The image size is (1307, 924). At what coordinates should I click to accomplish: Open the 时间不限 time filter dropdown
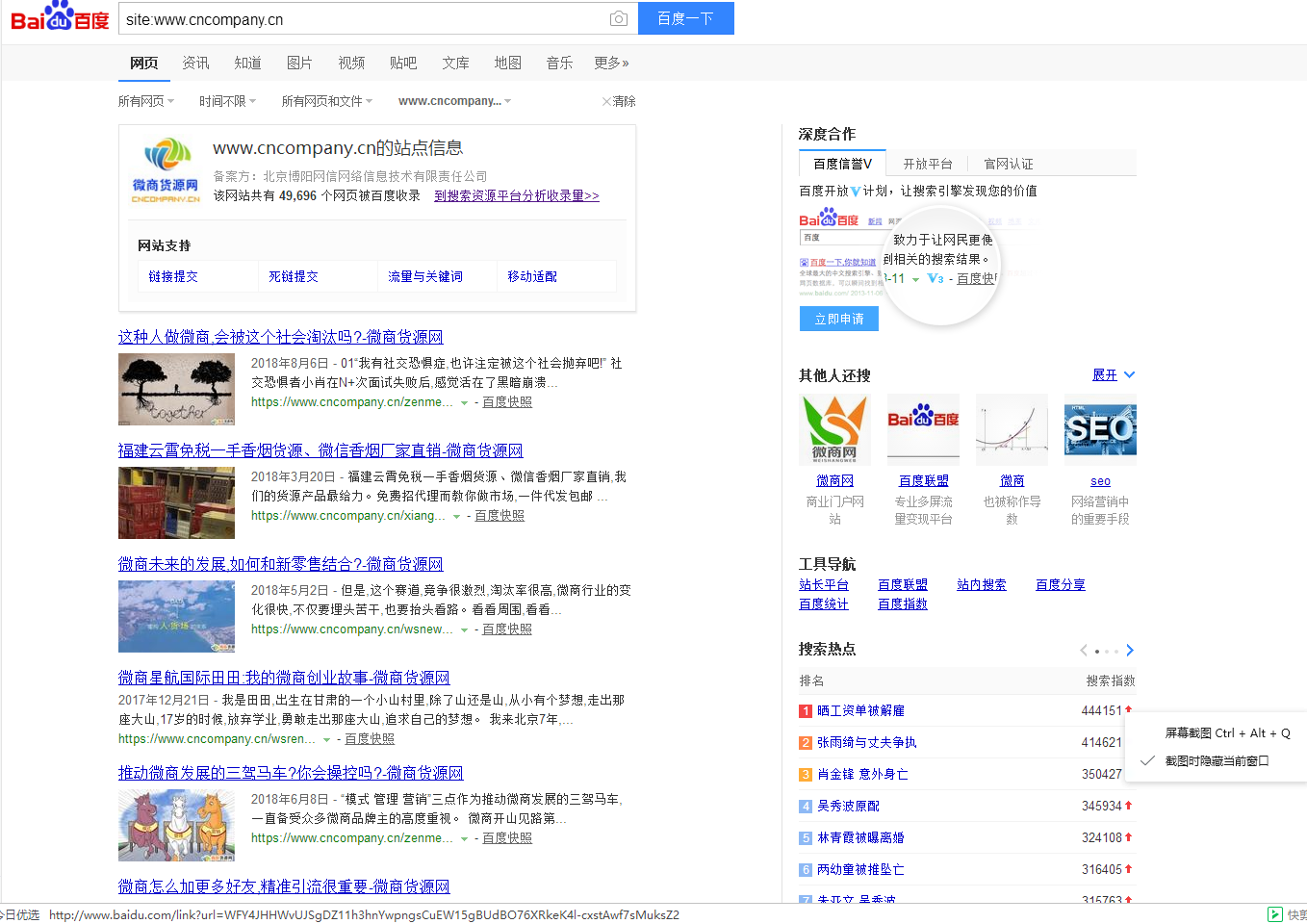coord(227,101)
